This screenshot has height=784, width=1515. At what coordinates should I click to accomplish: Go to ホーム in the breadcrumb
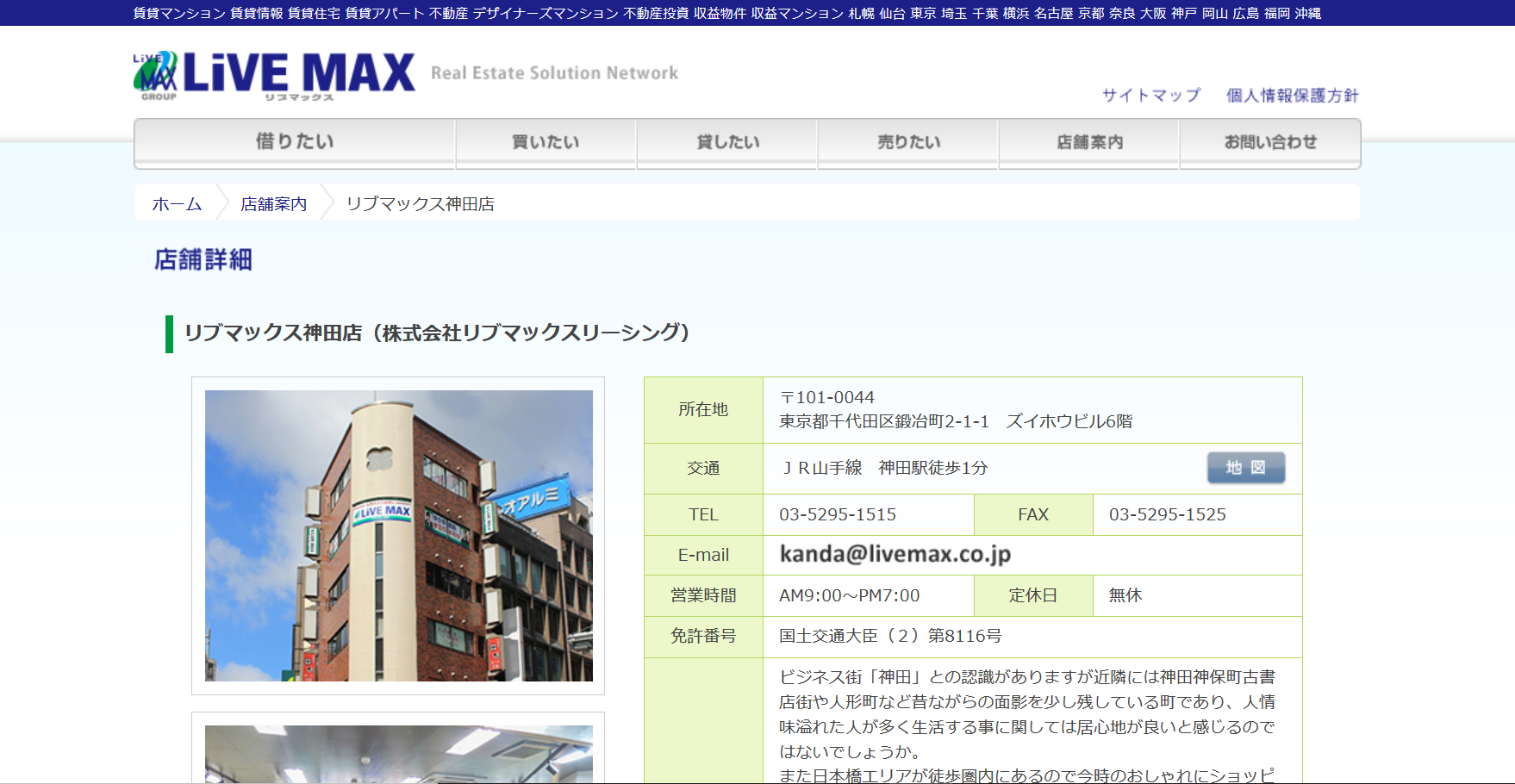coord(177,204)
